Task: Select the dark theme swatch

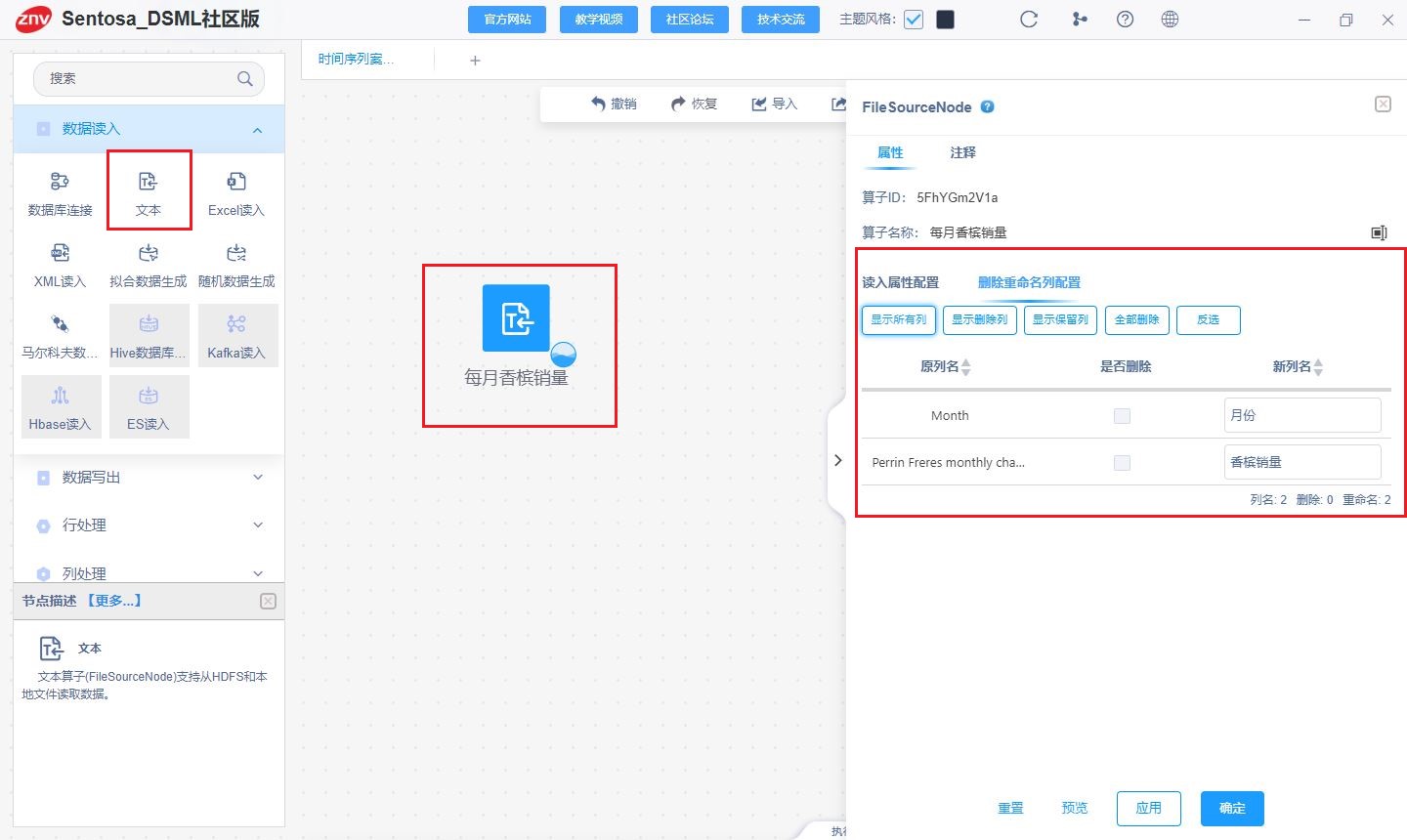Action: 946,20
